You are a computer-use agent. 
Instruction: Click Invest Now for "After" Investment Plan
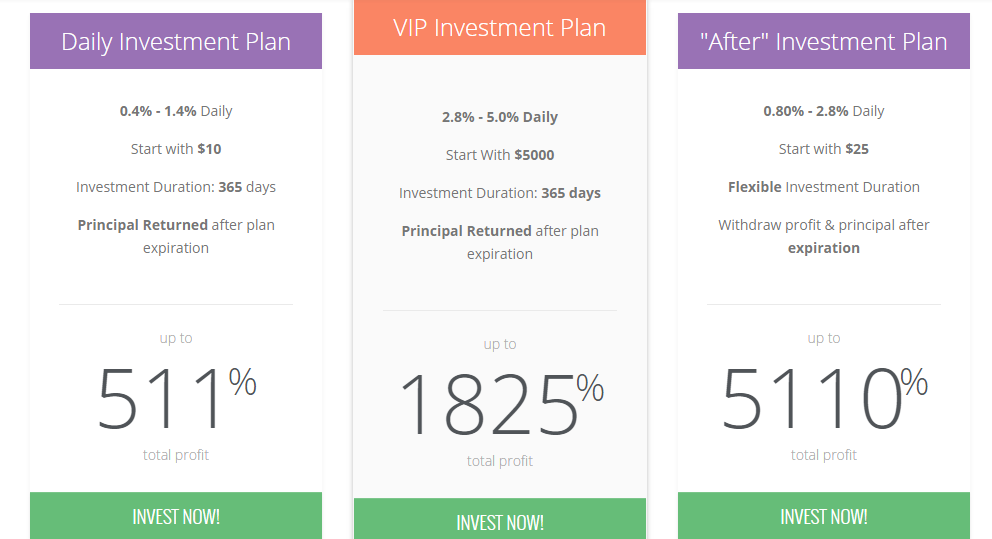click(824, 516)
